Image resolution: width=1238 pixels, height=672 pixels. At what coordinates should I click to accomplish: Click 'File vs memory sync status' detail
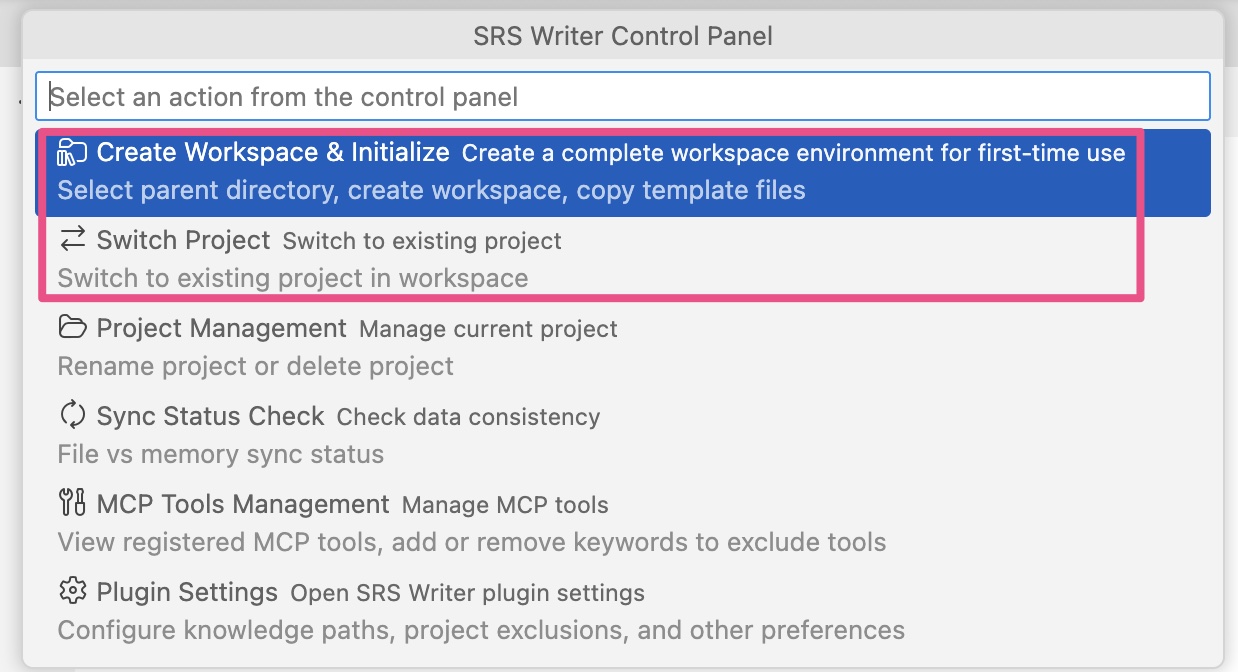click(221, 454)
